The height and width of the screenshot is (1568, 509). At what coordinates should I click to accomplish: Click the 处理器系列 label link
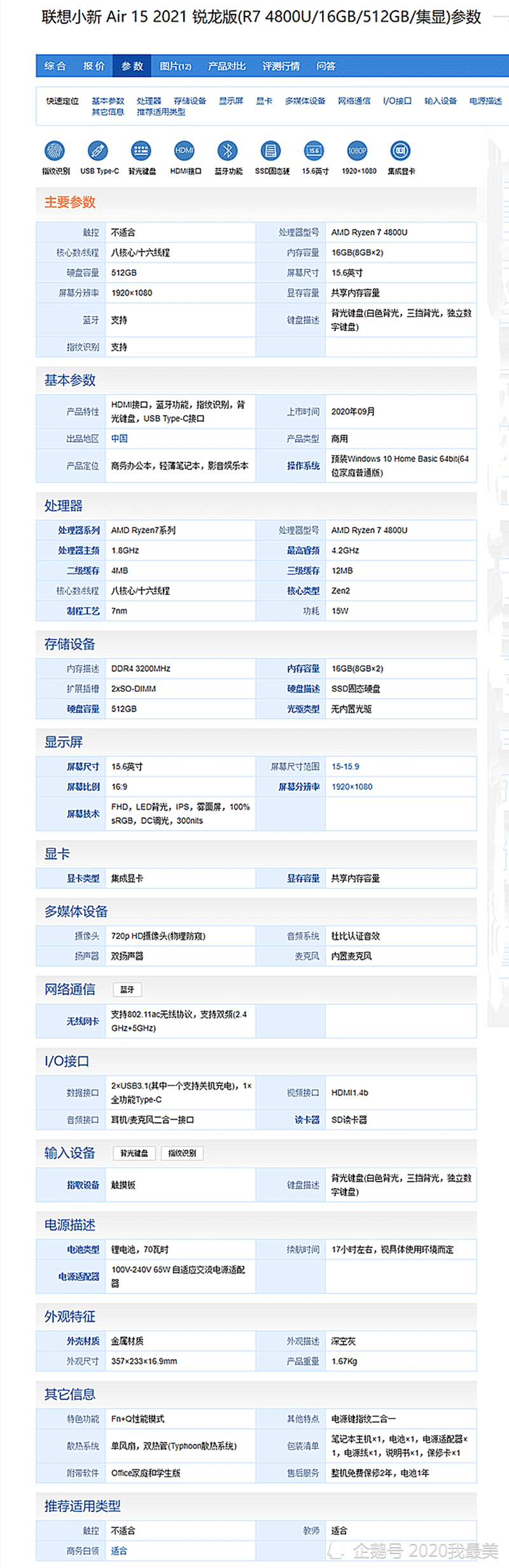coord(79,530)
